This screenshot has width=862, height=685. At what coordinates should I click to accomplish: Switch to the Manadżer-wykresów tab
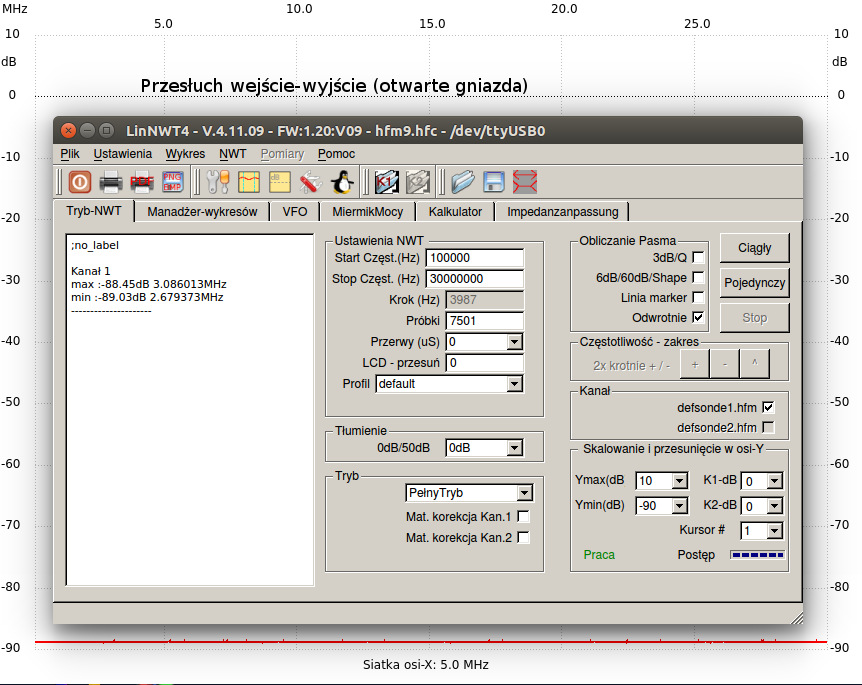click(x=202, y=212)
